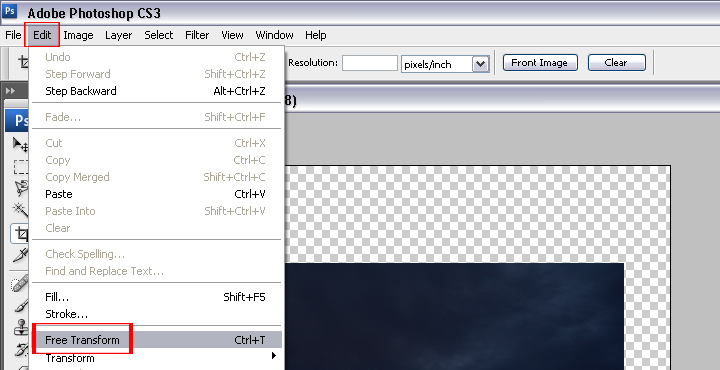
Task: Click the Clear button in options bar
Action: point(616,63)
